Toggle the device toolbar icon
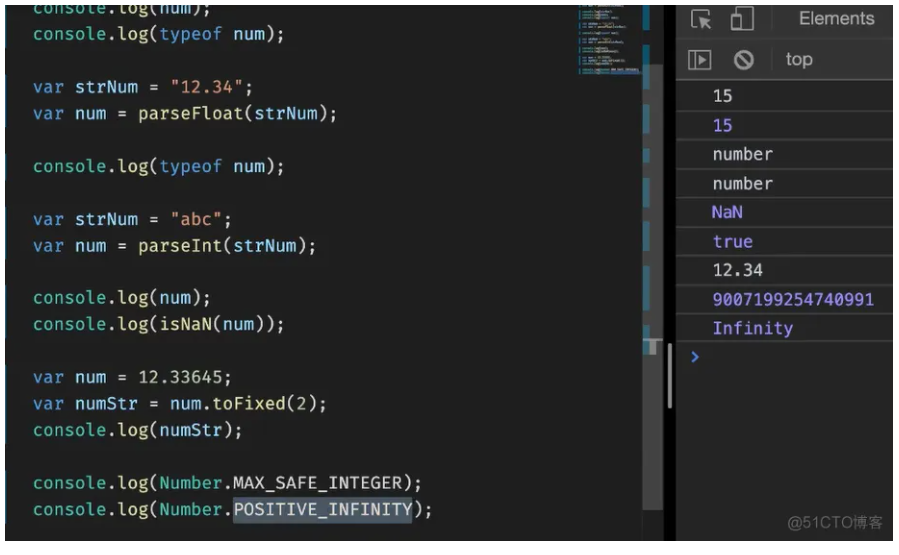The image size is (899, 555). 742,19
